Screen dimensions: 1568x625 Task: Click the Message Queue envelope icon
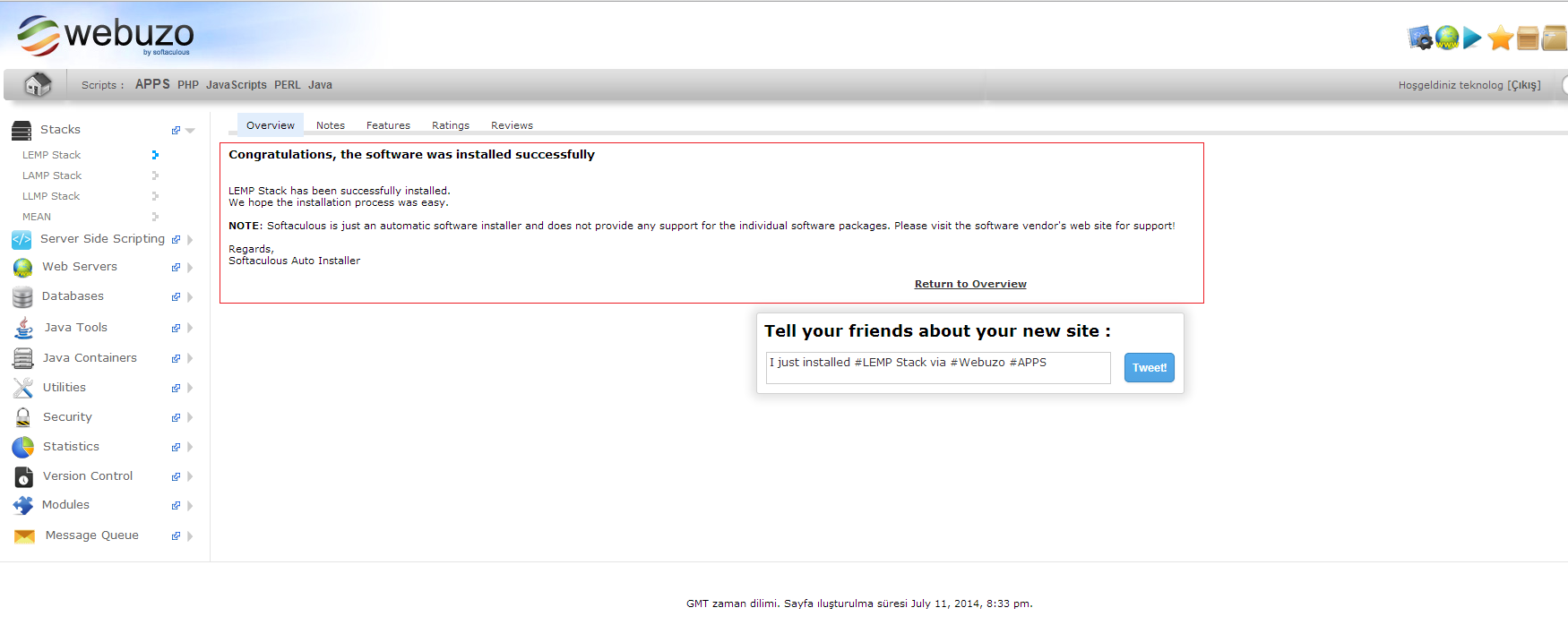pyautogui.click(x=24, y=536)
